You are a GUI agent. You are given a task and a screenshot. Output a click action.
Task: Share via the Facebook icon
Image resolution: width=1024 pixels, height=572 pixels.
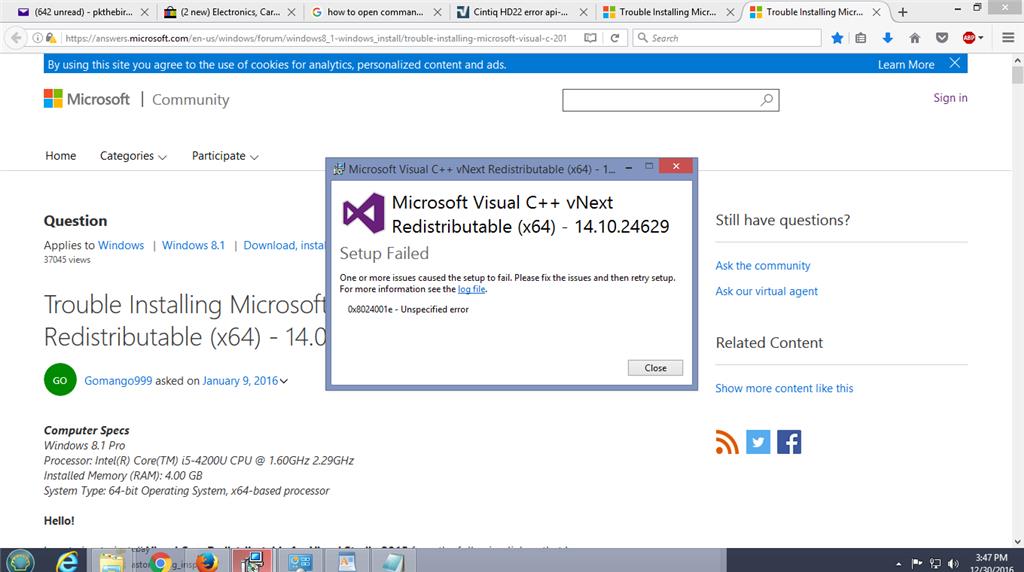tap(789, 442)
